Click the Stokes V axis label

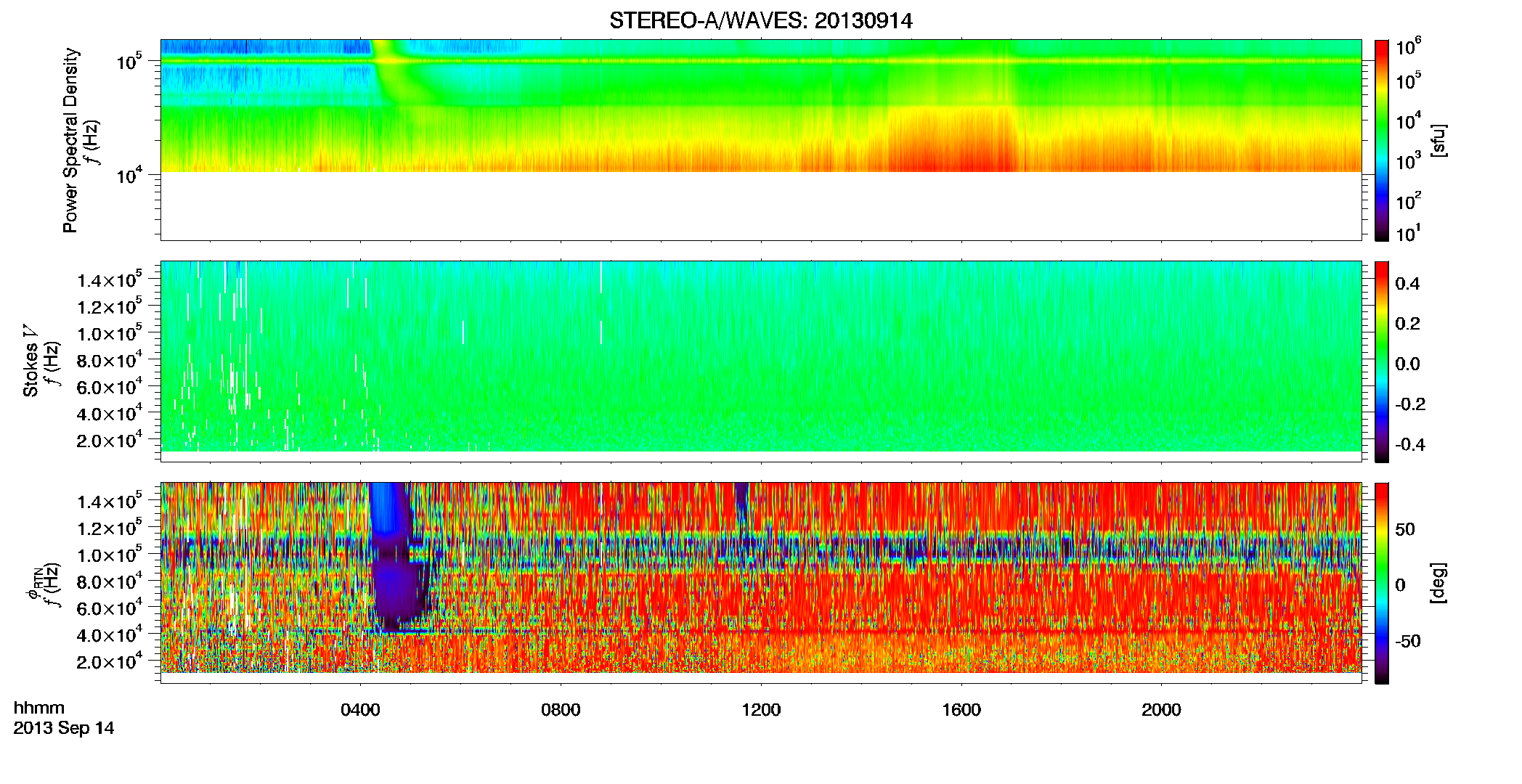click(x=30, y=362)
